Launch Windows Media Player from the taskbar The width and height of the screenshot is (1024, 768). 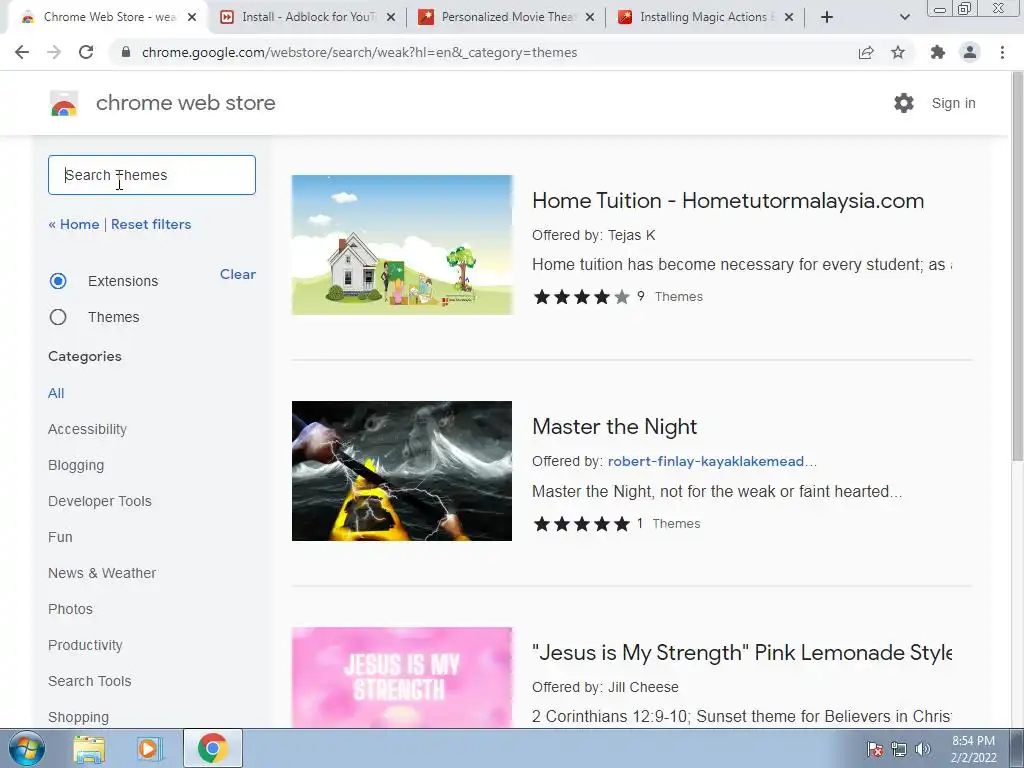click(x=149, y=749)
